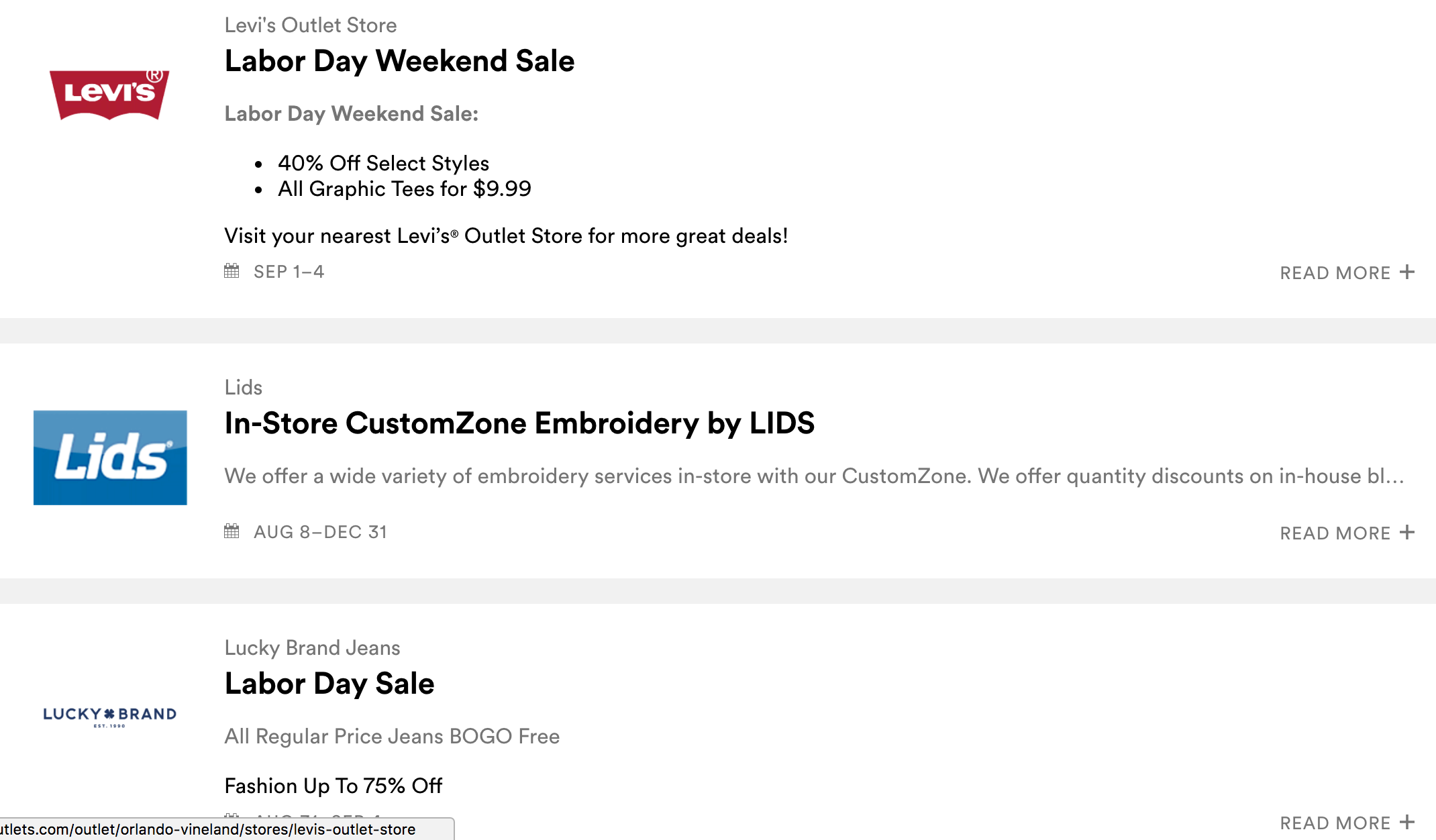
Task: Click Lucky Brand Labor Day Sale heading
Action: (329, 684)
